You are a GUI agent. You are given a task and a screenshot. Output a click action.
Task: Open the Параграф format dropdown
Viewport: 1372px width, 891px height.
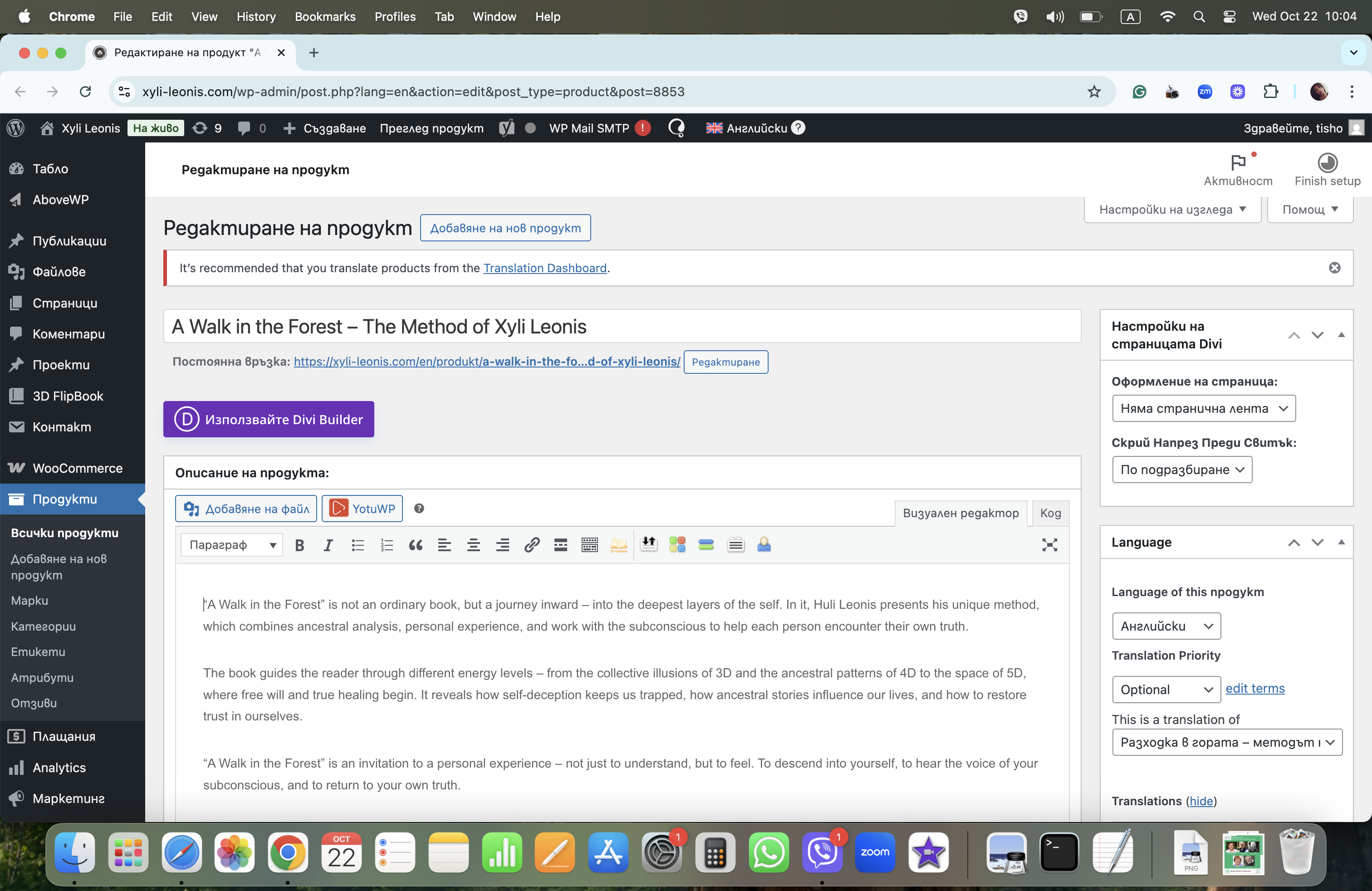click(232, 545)
